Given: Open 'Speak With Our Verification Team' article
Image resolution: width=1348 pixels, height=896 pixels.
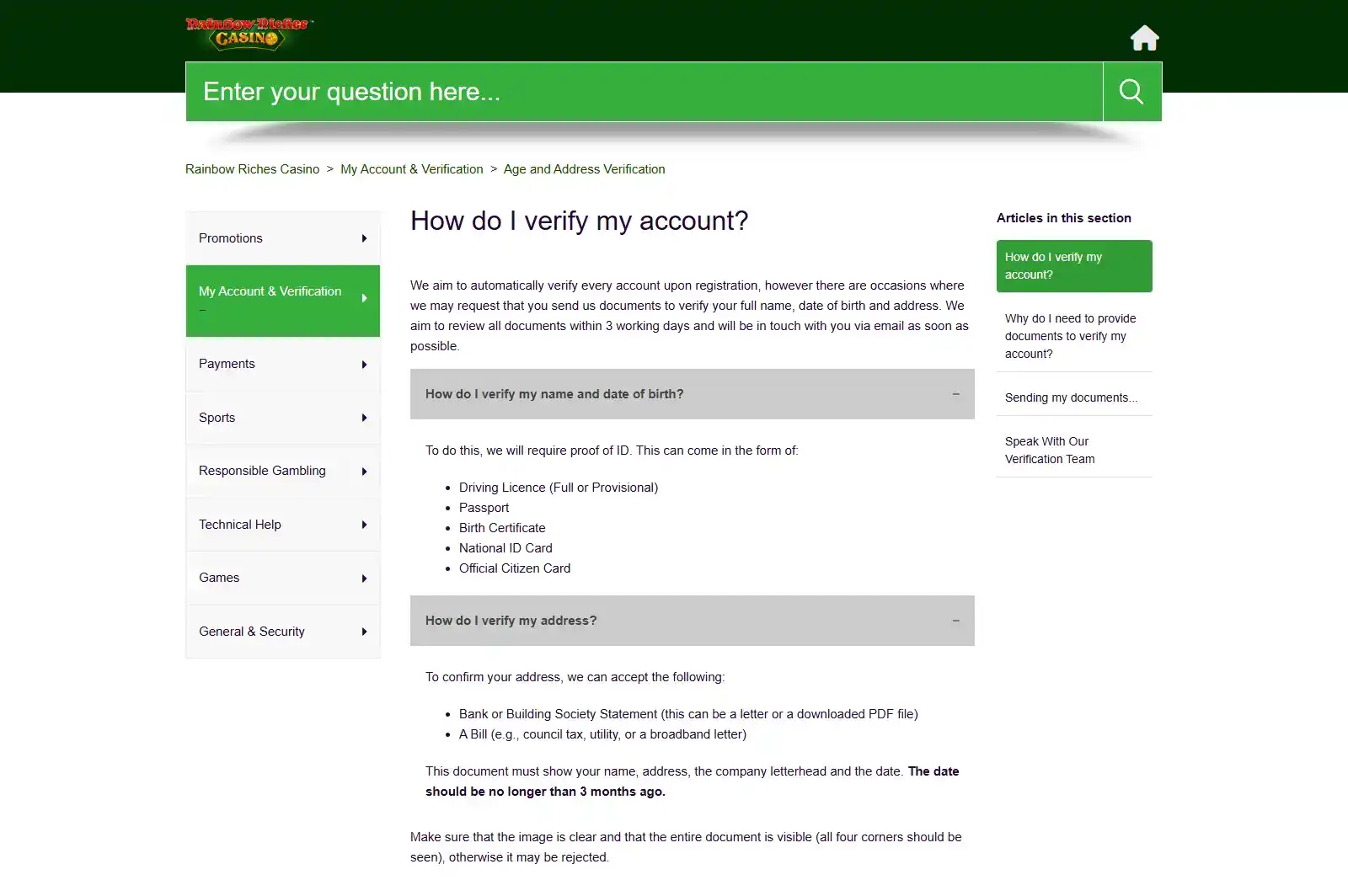Looking at the screenshot, I should pos(1074,451).
